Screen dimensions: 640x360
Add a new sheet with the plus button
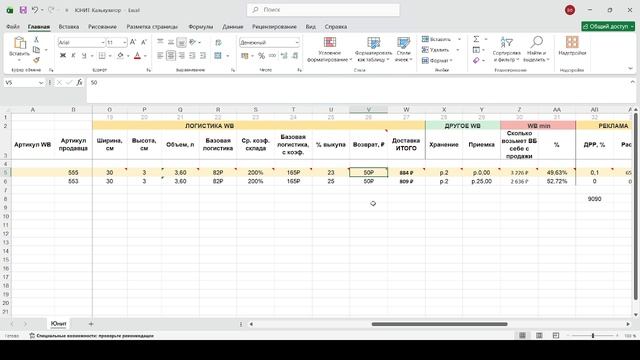[91, 324]
